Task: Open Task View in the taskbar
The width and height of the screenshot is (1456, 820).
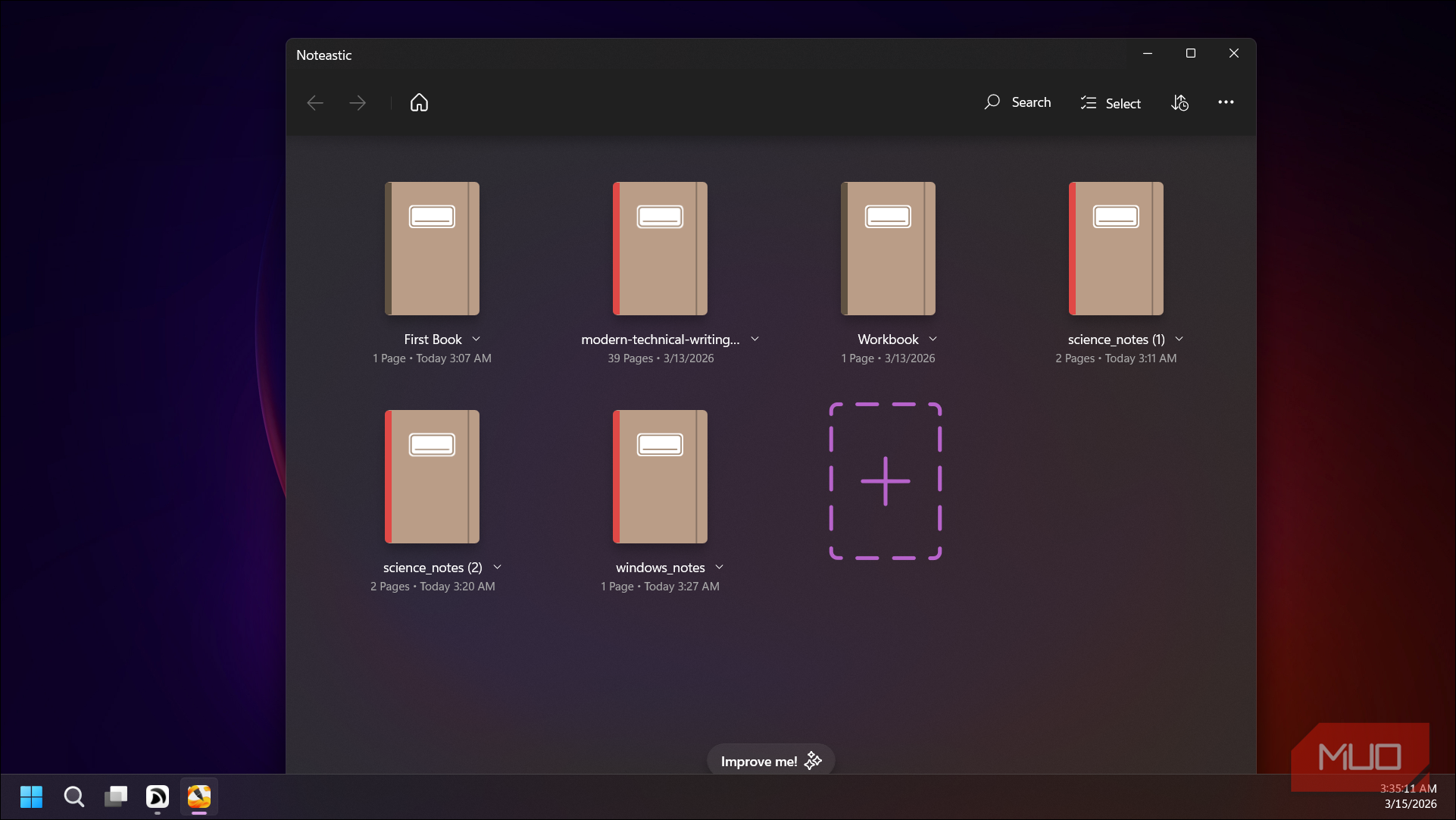Action: [116, 797]
